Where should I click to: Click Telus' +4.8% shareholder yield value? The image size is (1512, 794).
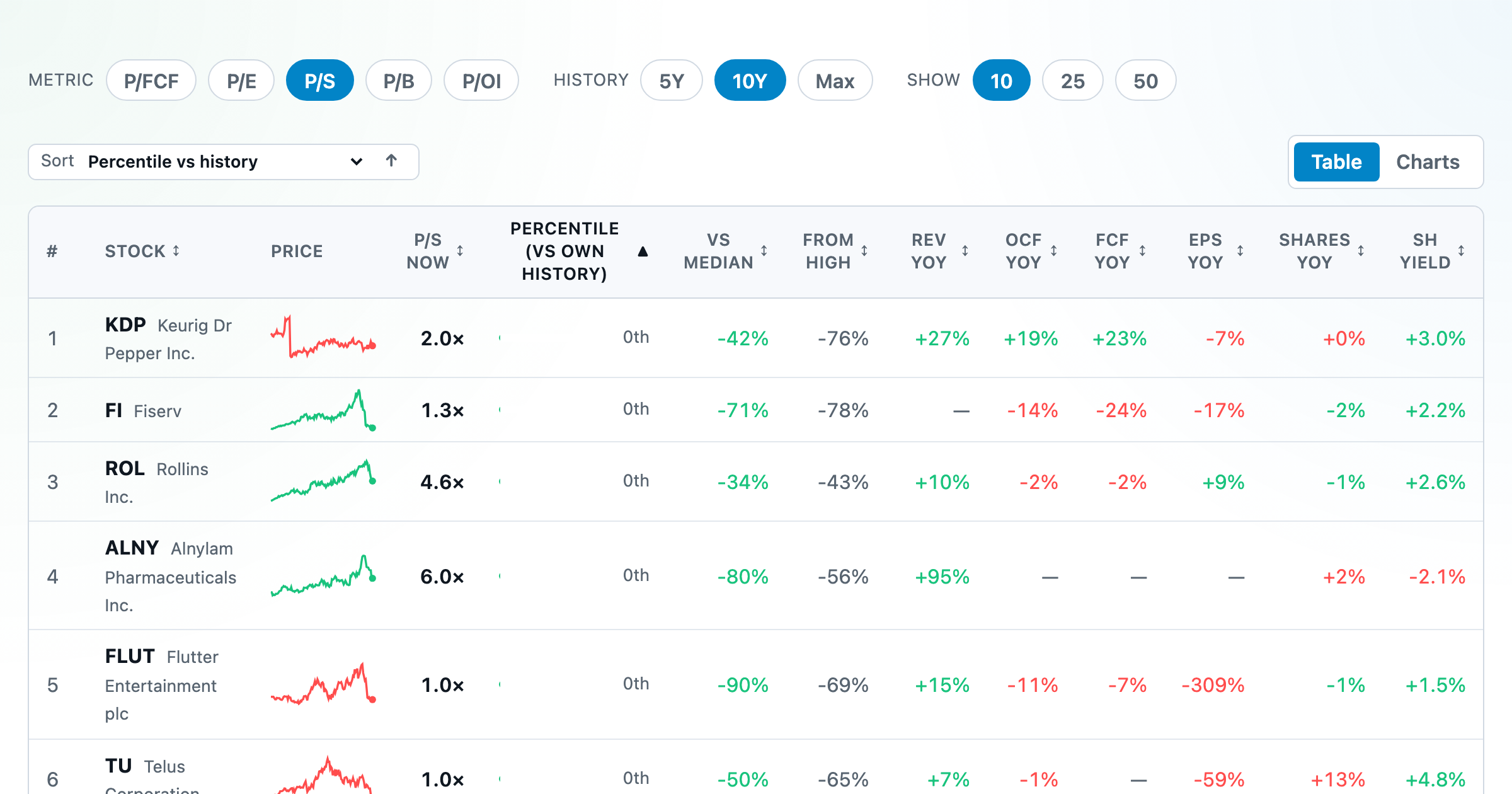click(x=1435, y=780)
